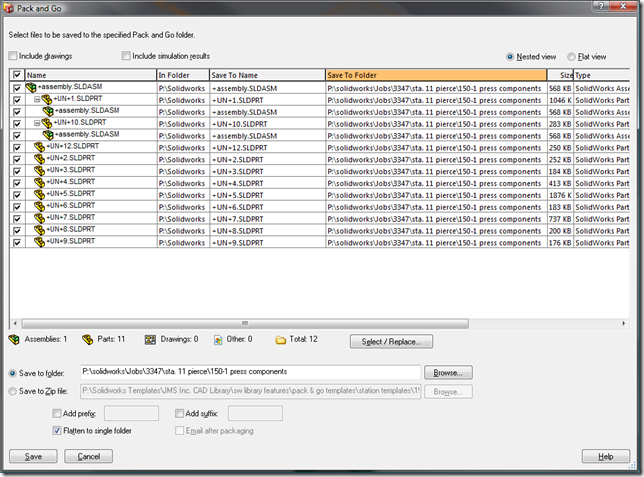Click the +UN+10.SLDPRT part icon
Image resolution: width=644 pixels, height=477 pixels.
pyautogui.click(x=46, y=123)
